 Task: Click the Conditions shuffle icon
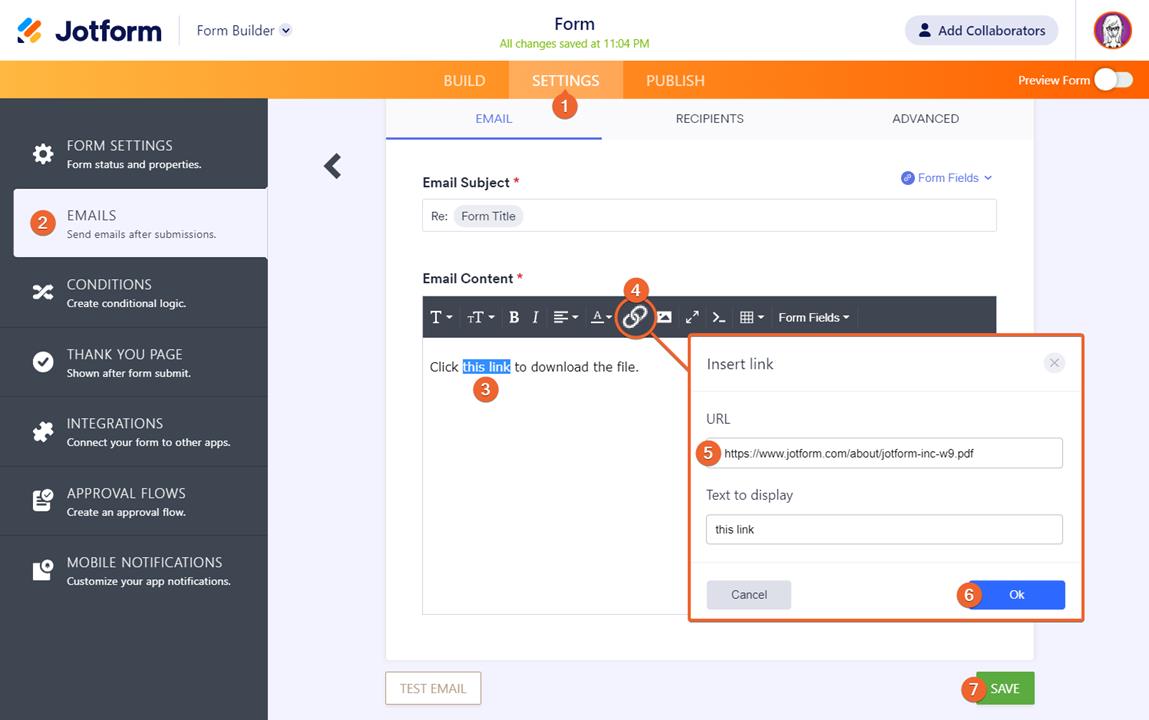pos(43,292)
